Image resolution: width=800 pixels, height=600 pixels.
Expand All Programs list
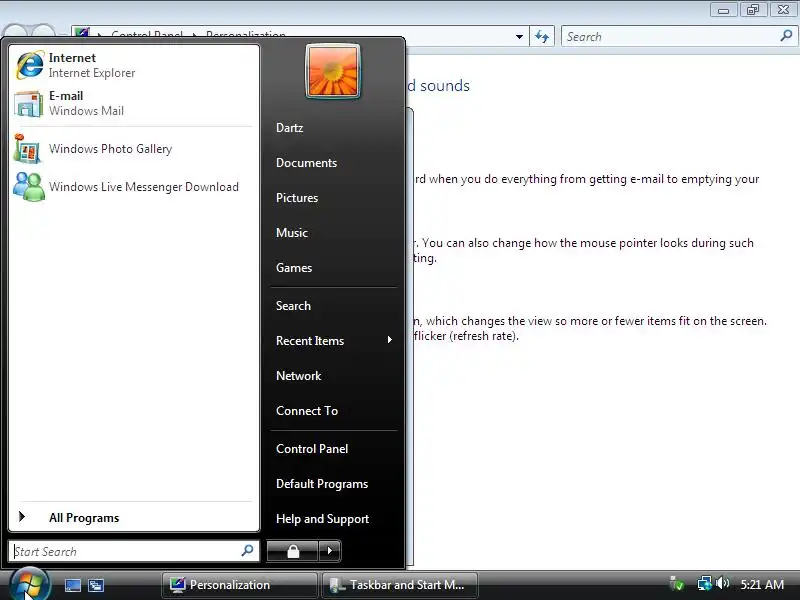(x=134, y=517)
